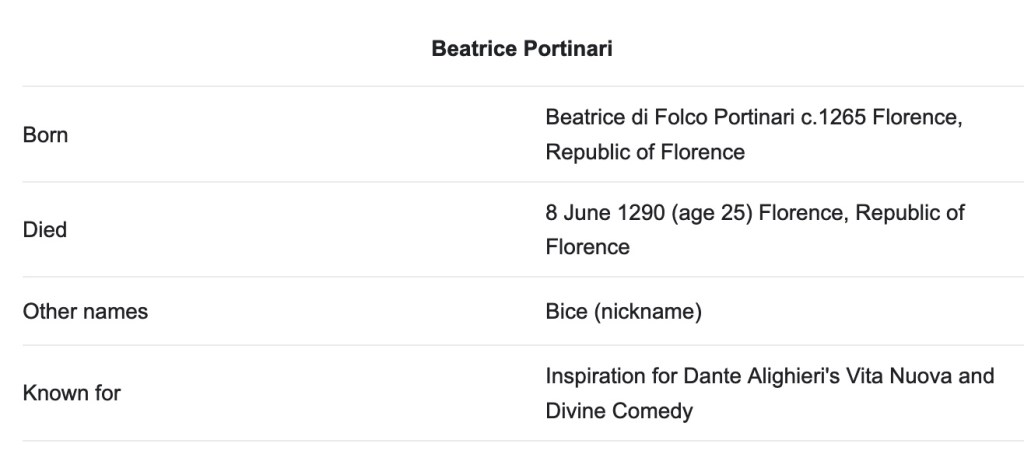Click the Beatrice Portinari table heading

pos(522,49)
